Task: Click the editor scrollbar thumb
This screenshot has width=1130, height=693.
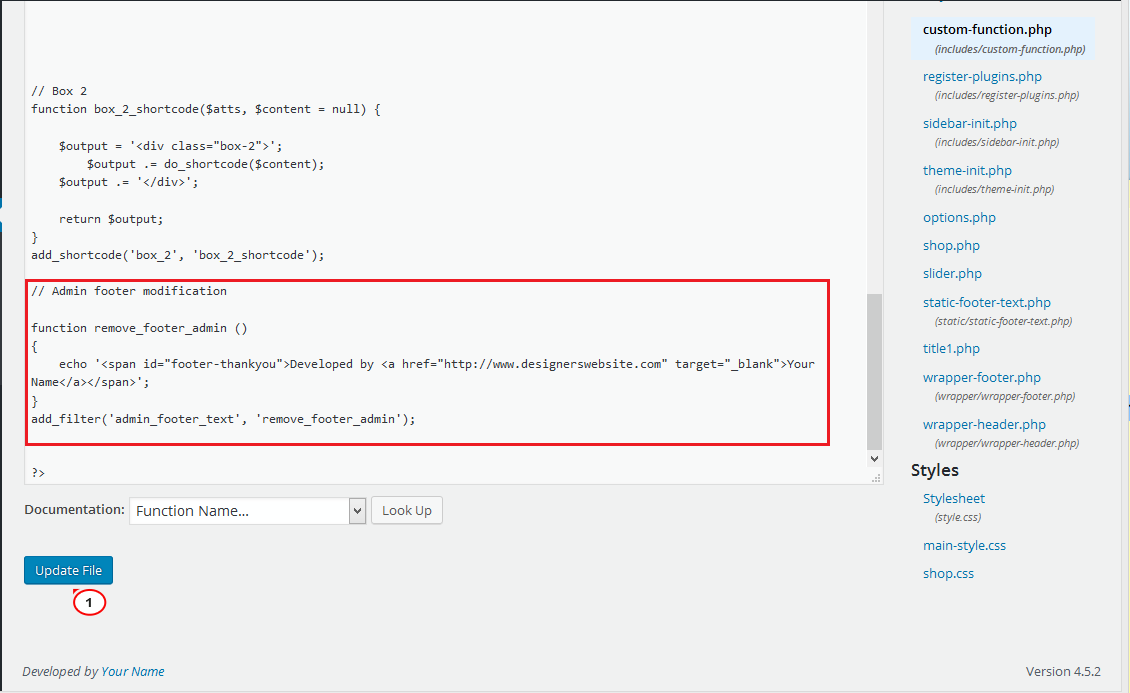Action: click(874, 371)
